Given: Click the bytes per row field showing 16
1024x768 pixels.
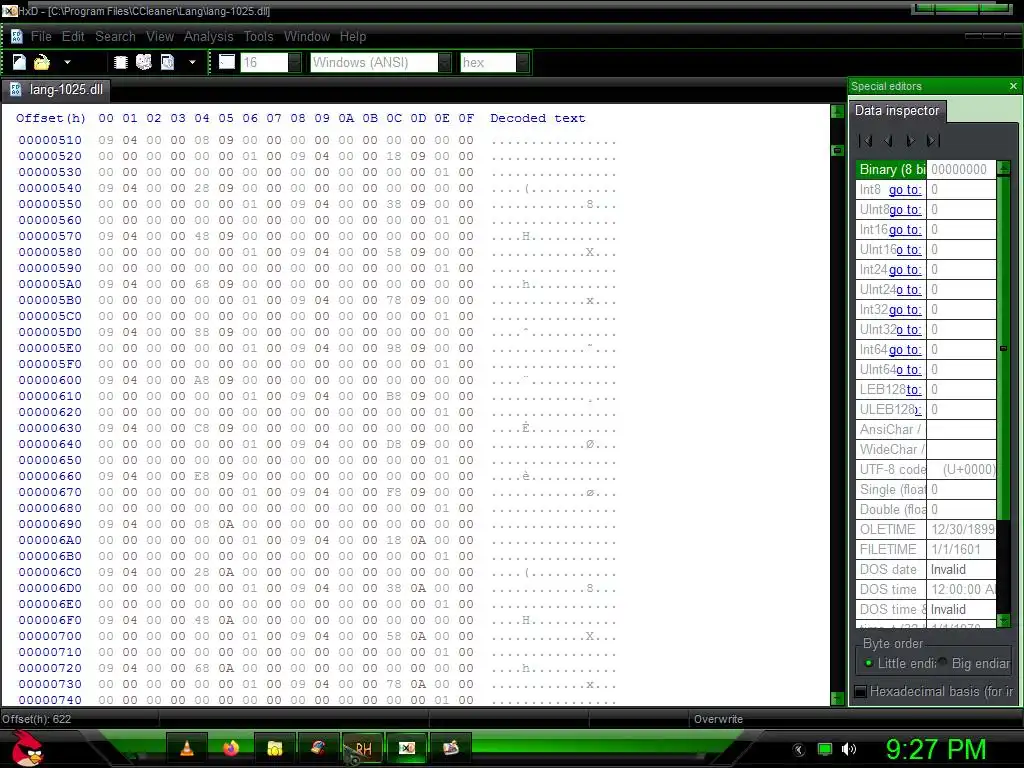Looking at the screenshot, I should [264, 62].
